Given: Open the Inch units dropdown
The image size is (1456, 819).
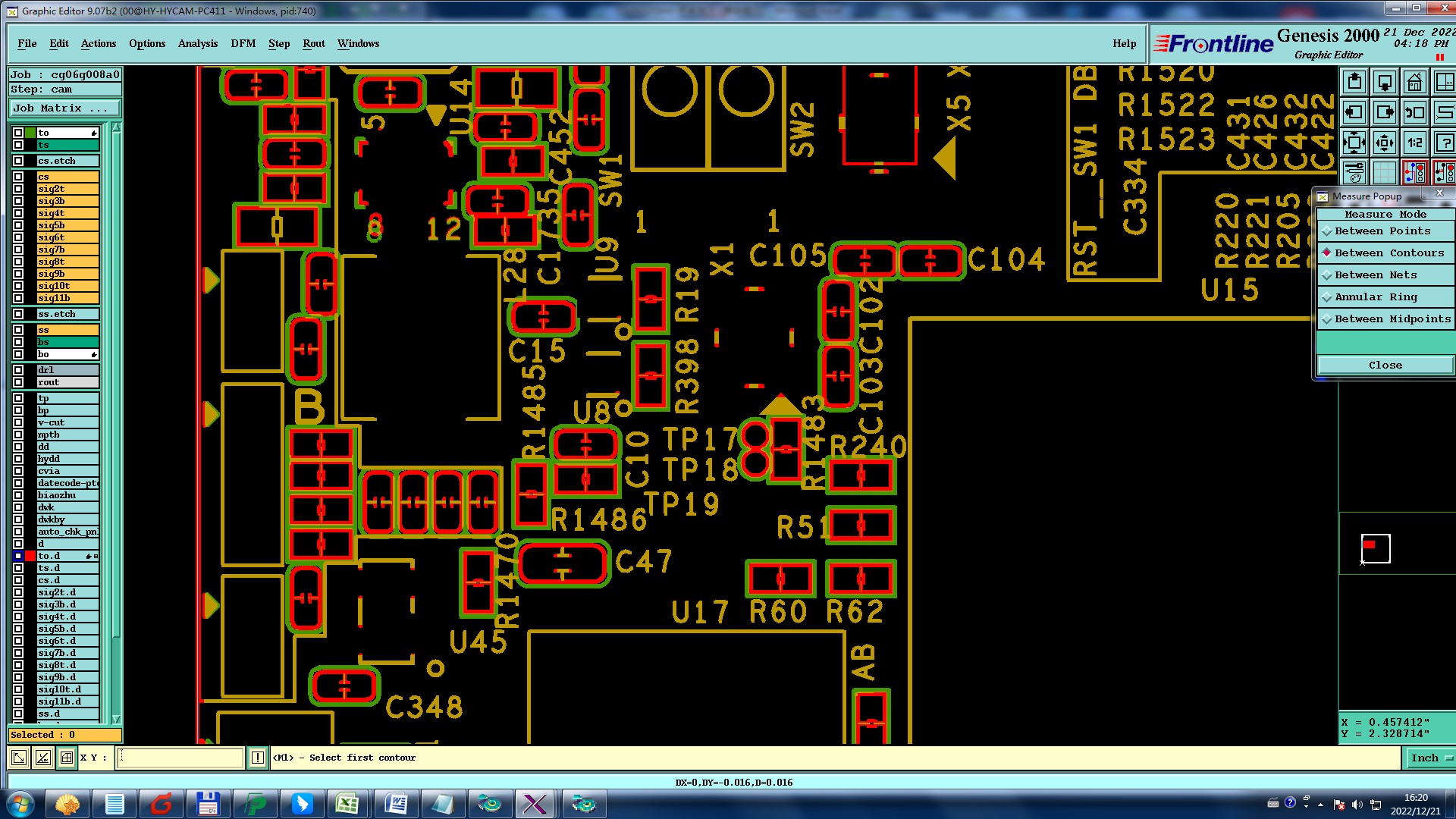Looking at the screenshot, I should [x=1430, y=758].
